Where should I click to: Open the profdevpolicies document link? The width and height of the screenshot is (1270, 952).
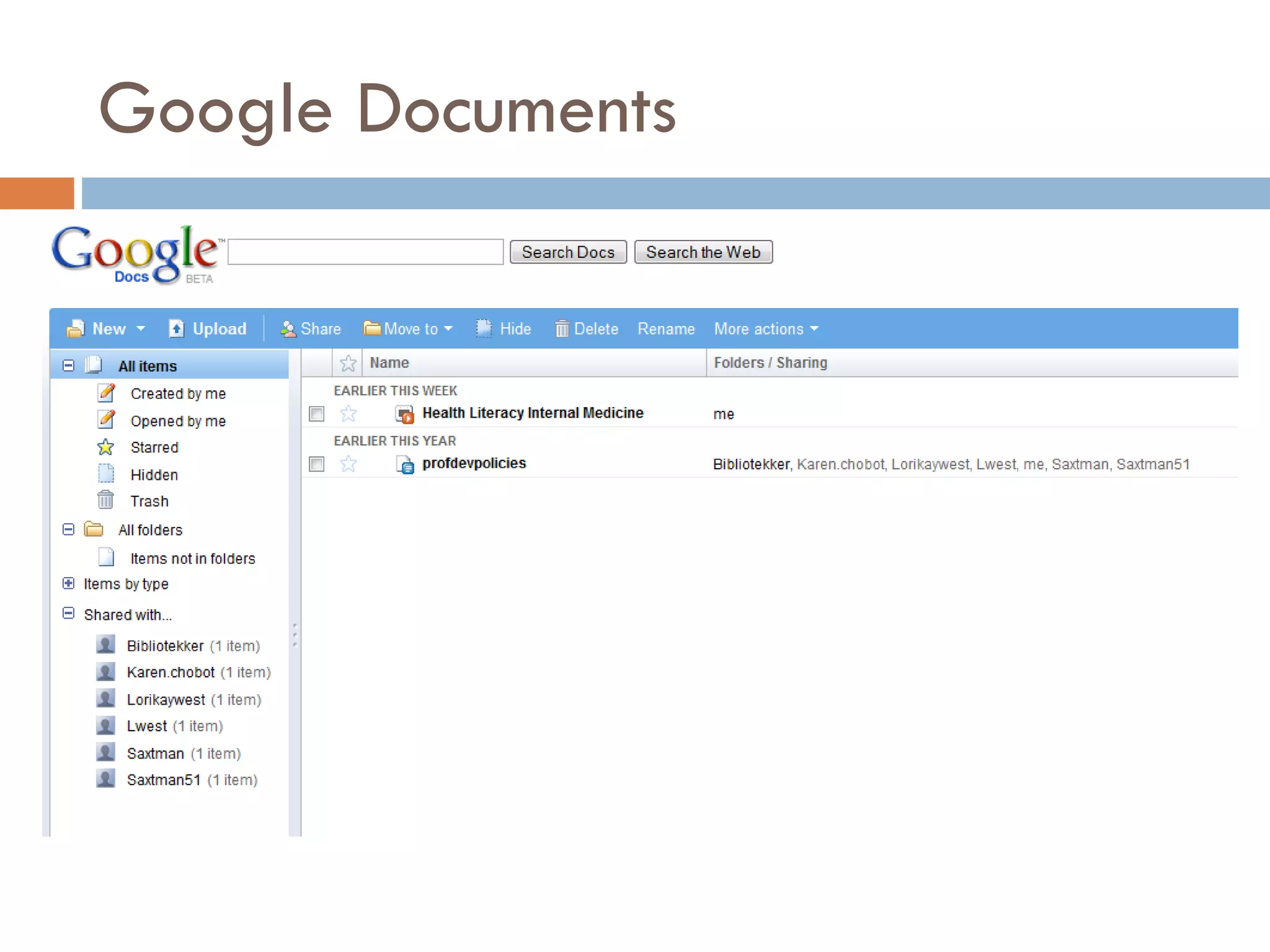coord(474,463)
